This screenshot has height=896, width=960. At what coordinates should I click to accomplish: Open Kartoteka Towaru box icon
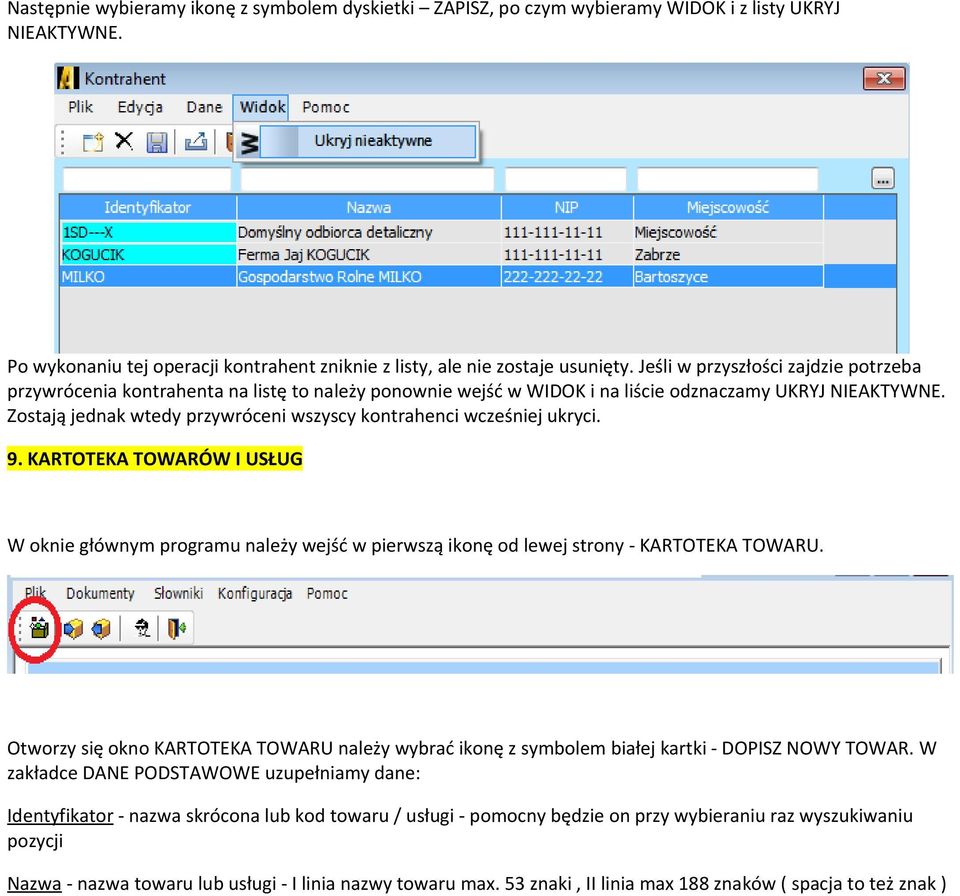[39, 628]
